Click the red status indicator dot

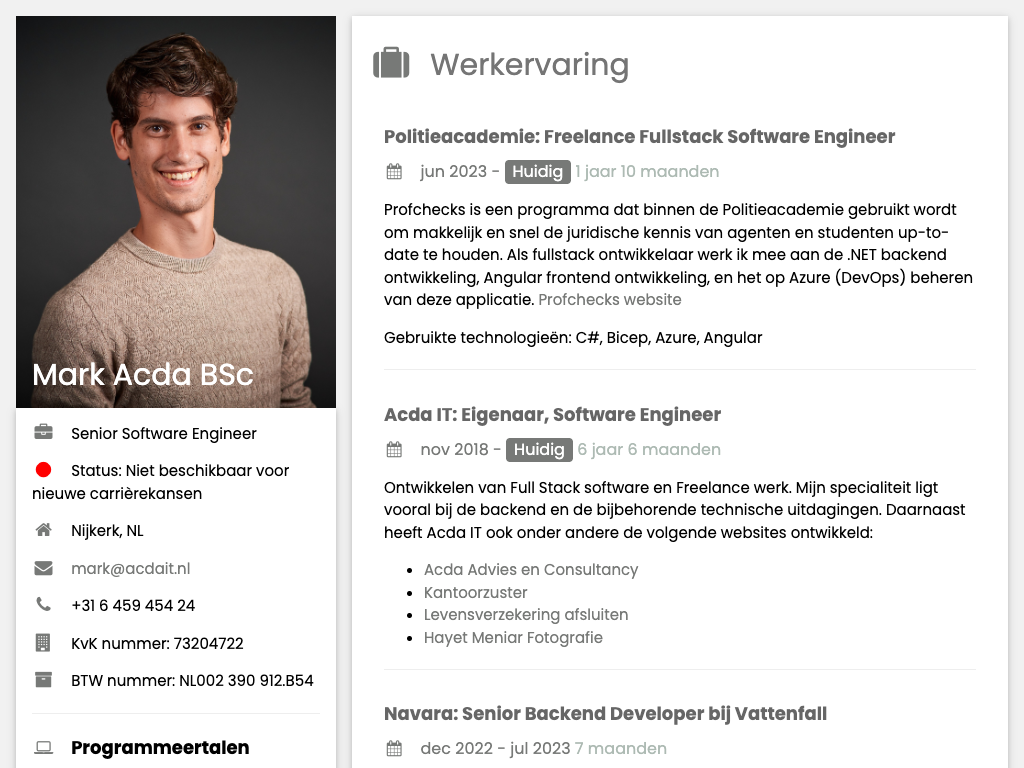43,470
